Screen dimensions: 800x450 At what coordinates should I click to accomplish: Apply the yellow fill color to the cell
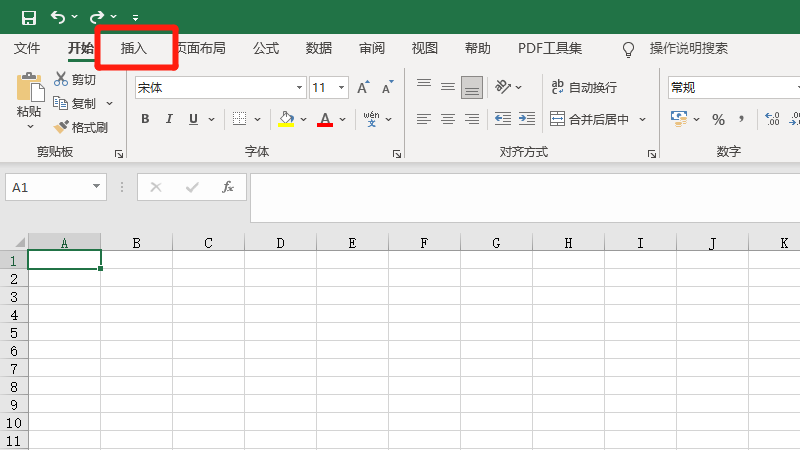[x=286, y=119]
